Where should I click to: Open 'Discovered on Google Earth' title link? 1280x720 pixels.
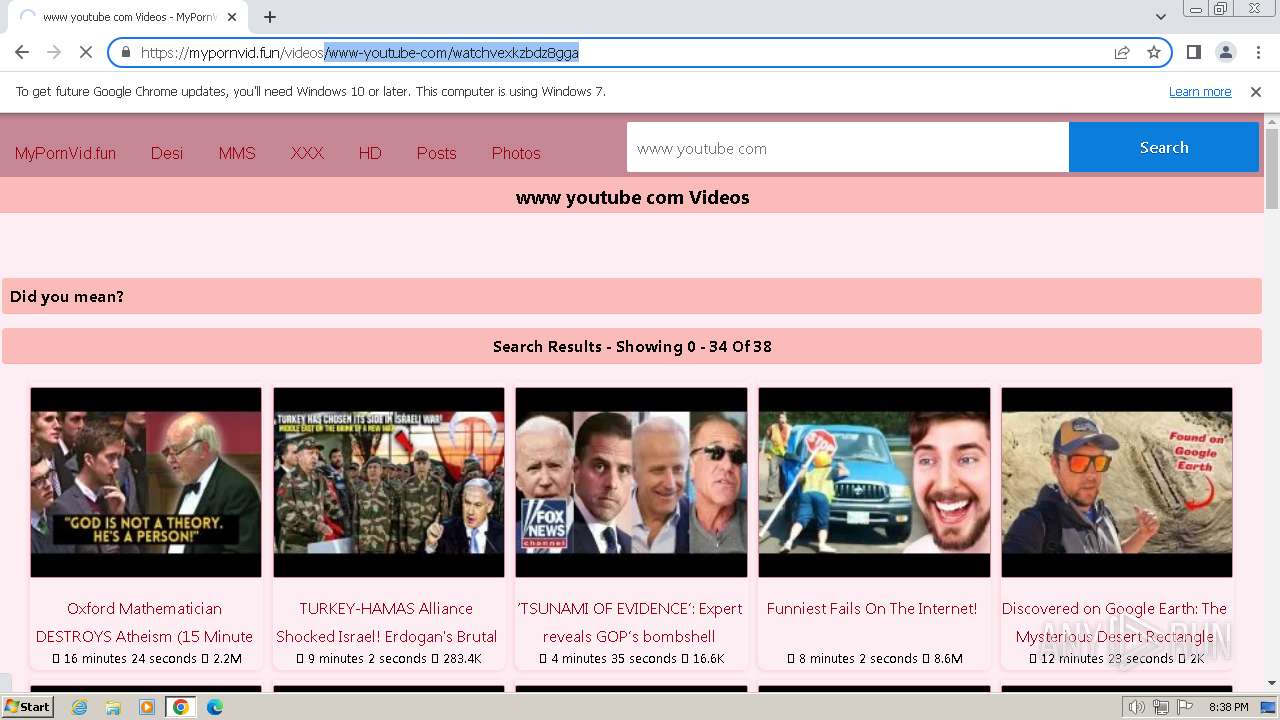point(1115,622)
